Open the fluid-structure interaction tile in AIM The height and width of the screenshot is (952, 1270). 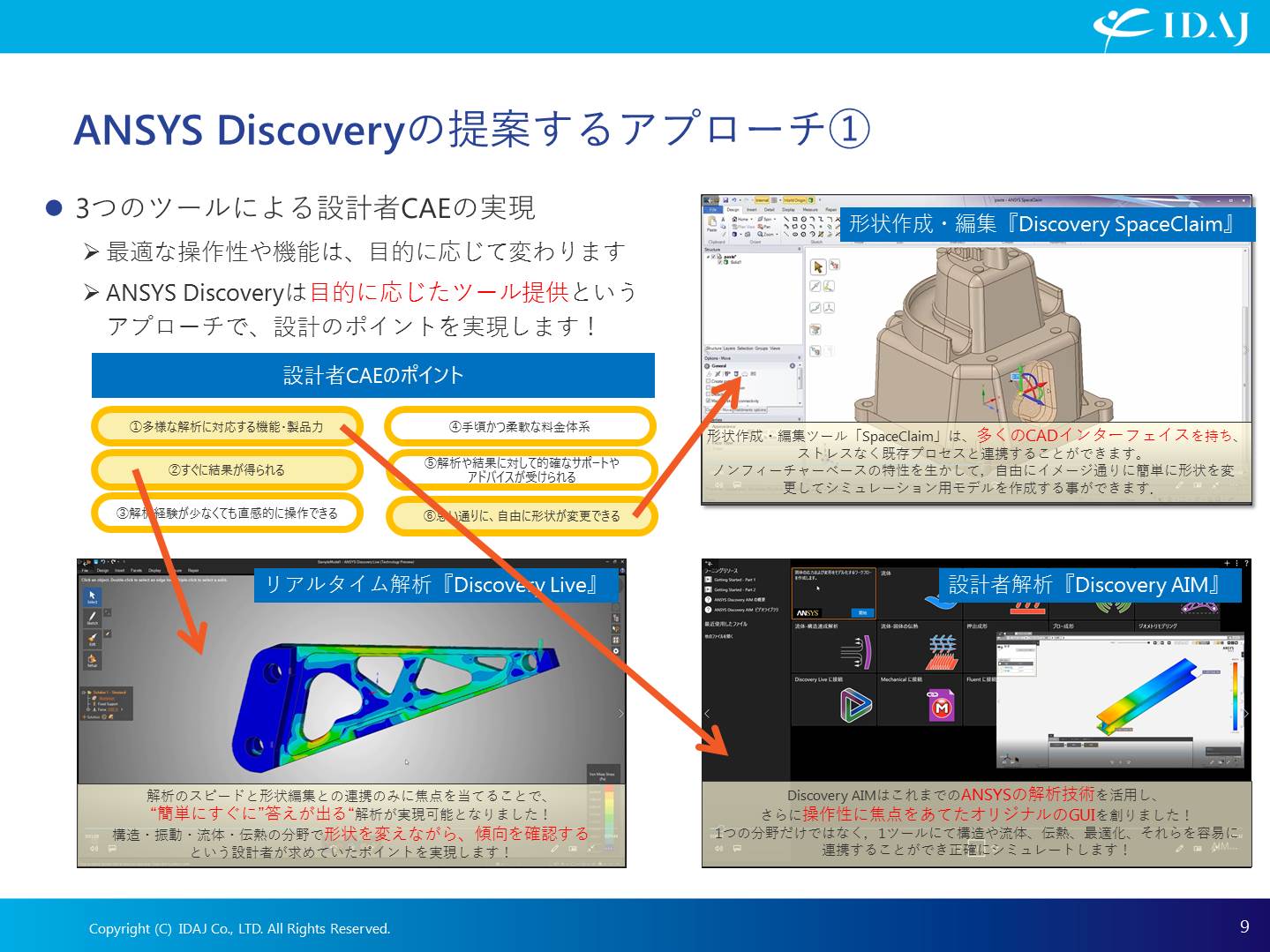[832, 648]
